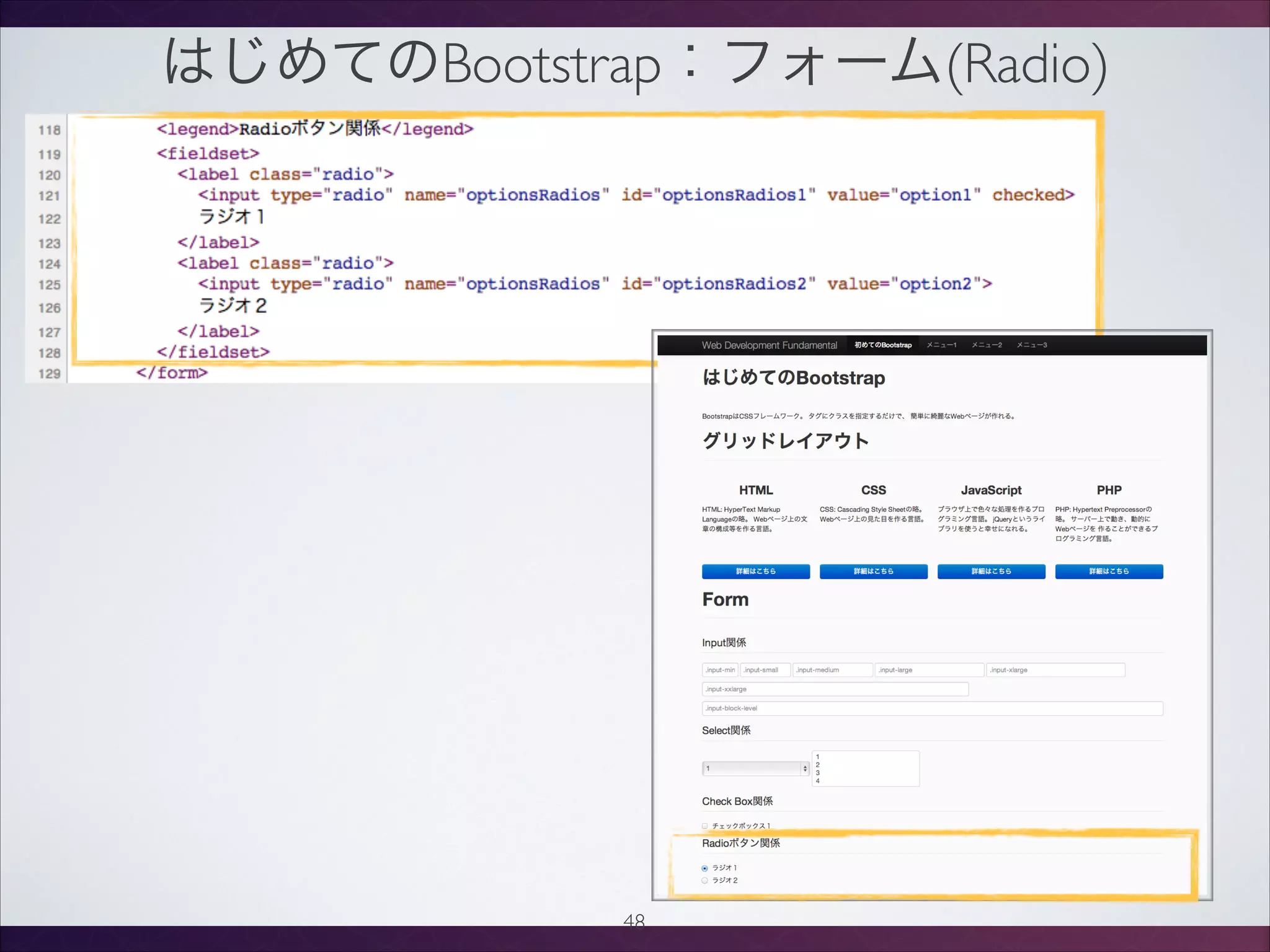
Task: Click the PHP column heading
Action: click(x=1109, y=490)
